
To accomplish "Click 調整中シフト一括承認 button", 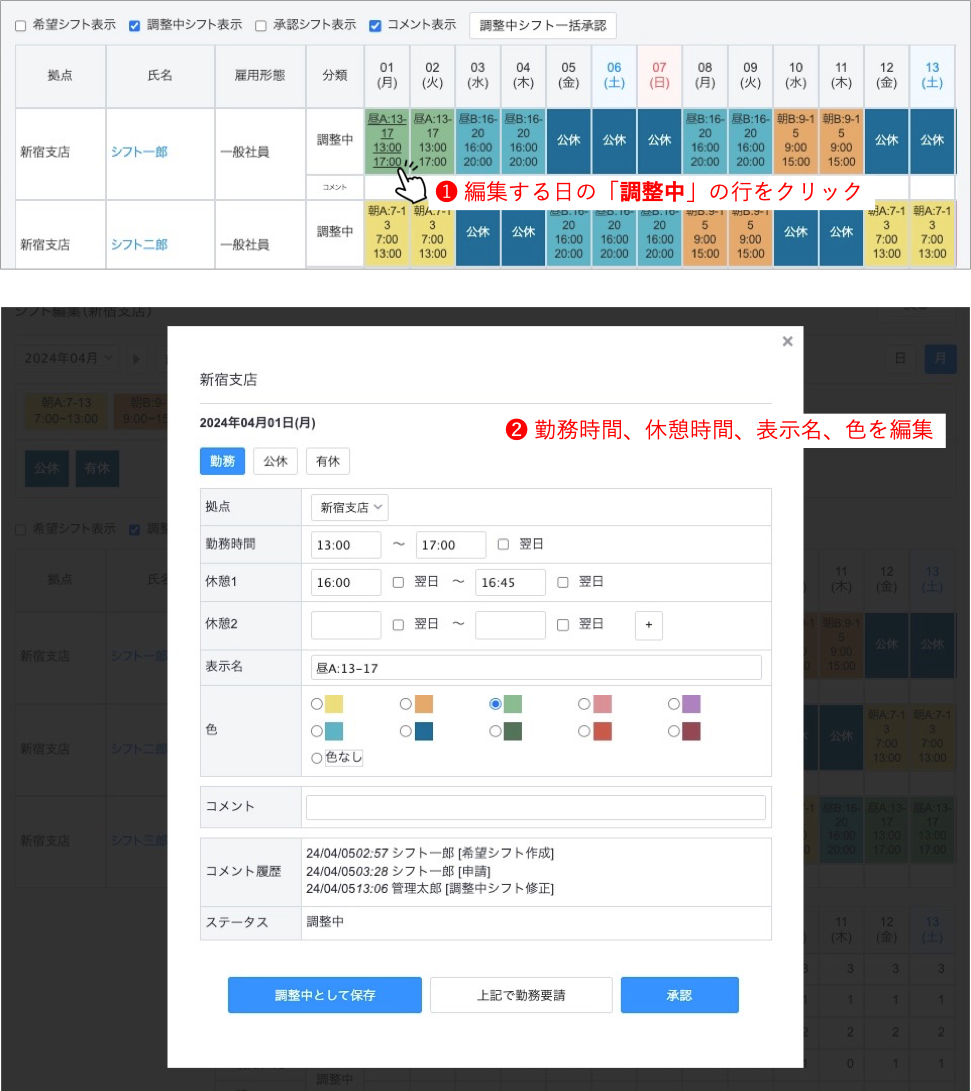I will pos(543,25).
